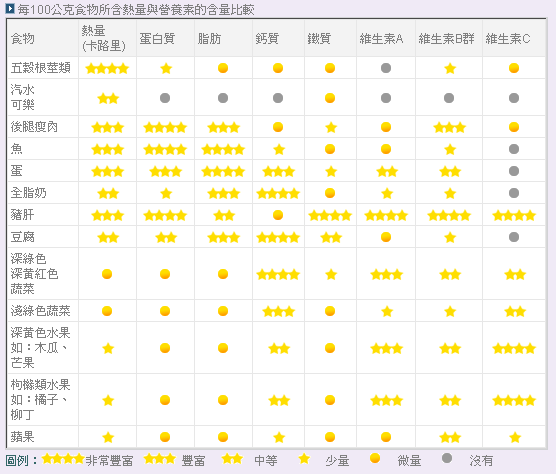Click the 淺綠色蔬菜 row label
The image size is (556, 474).
(x=40, y=311)
